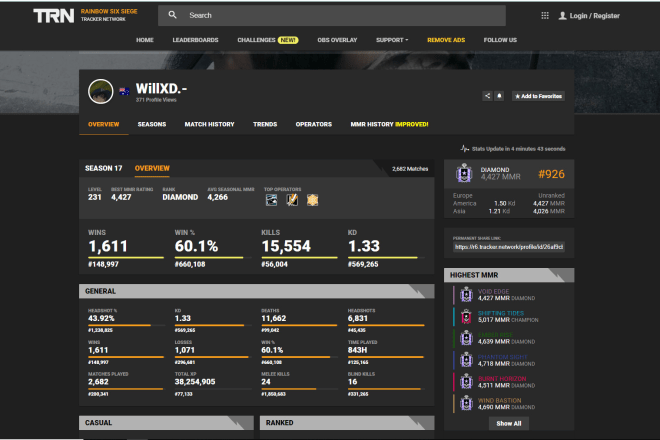
Task: Click Wind Bastion season name
Action: [x=499, y=400]
